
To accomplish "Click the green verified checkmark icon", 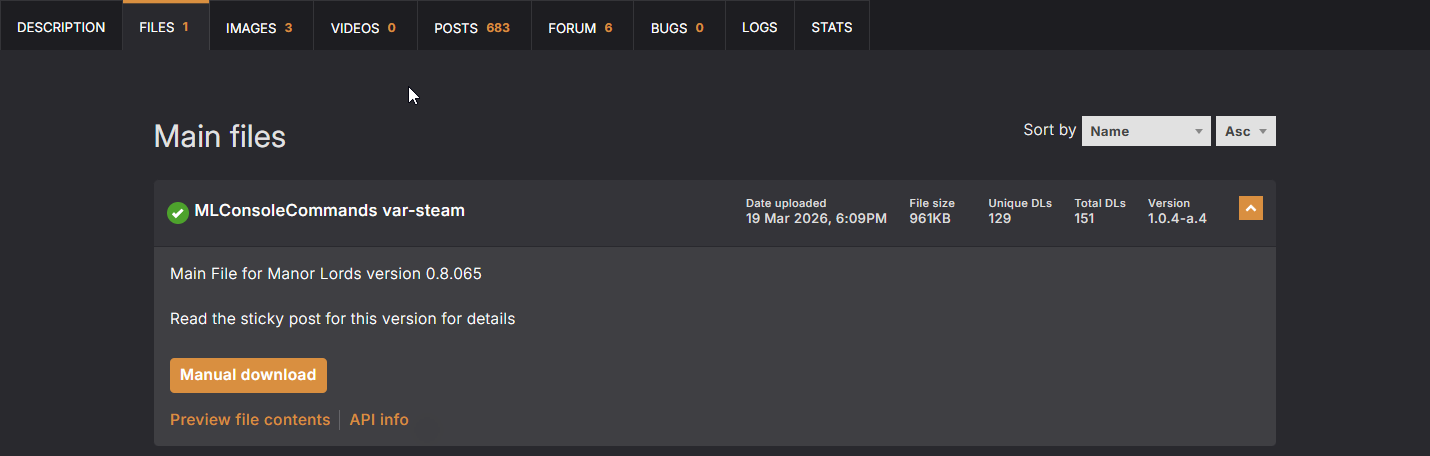I will (178, 212).
